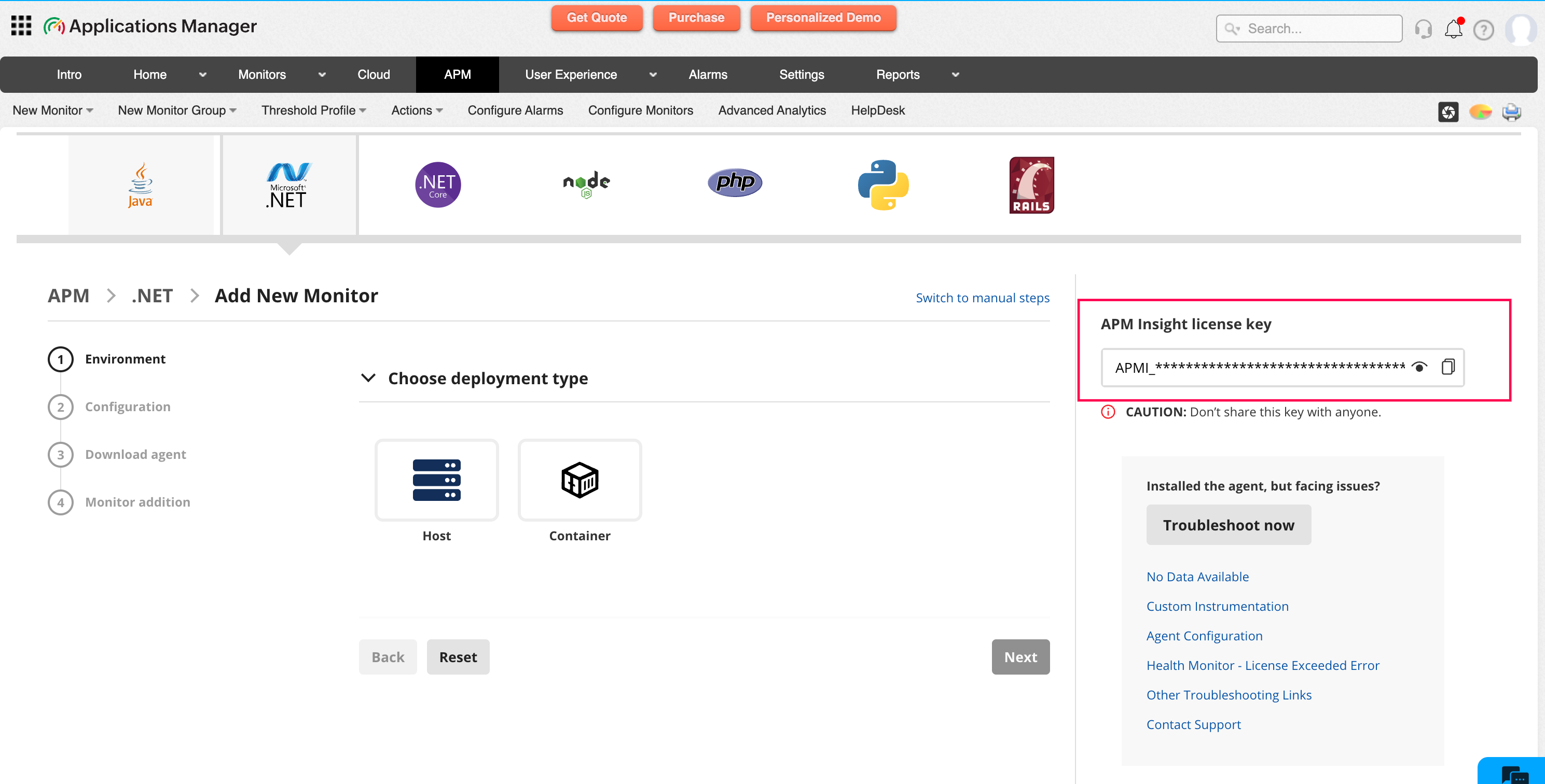Open the Alarms tab
This screenshot has width=1545, height=784.
click(x=708, y=74)
